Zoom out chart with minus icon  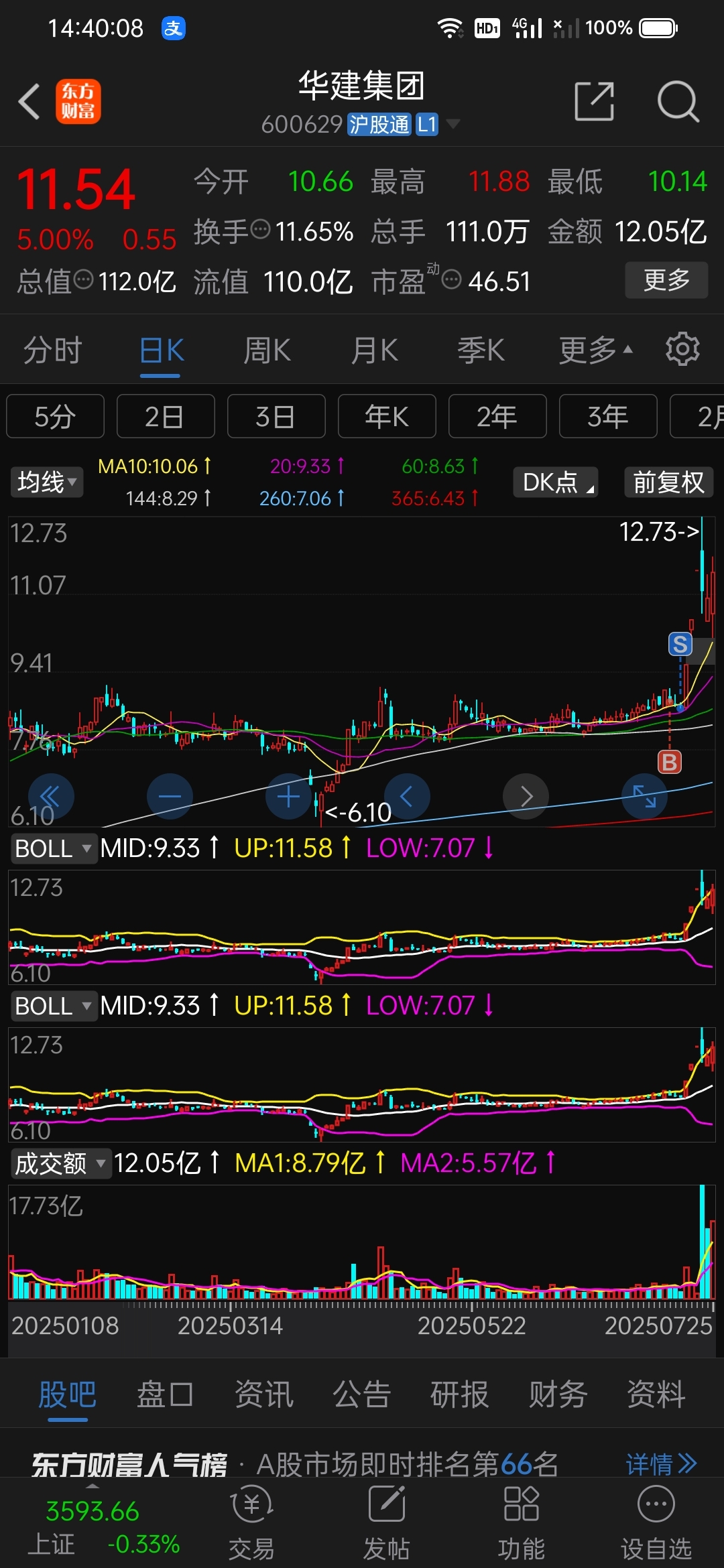pos(170,796)
